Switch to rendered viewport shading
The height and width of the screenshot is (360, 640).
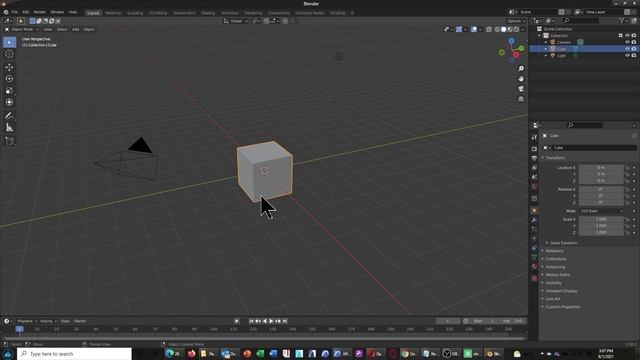coord(516,29)
